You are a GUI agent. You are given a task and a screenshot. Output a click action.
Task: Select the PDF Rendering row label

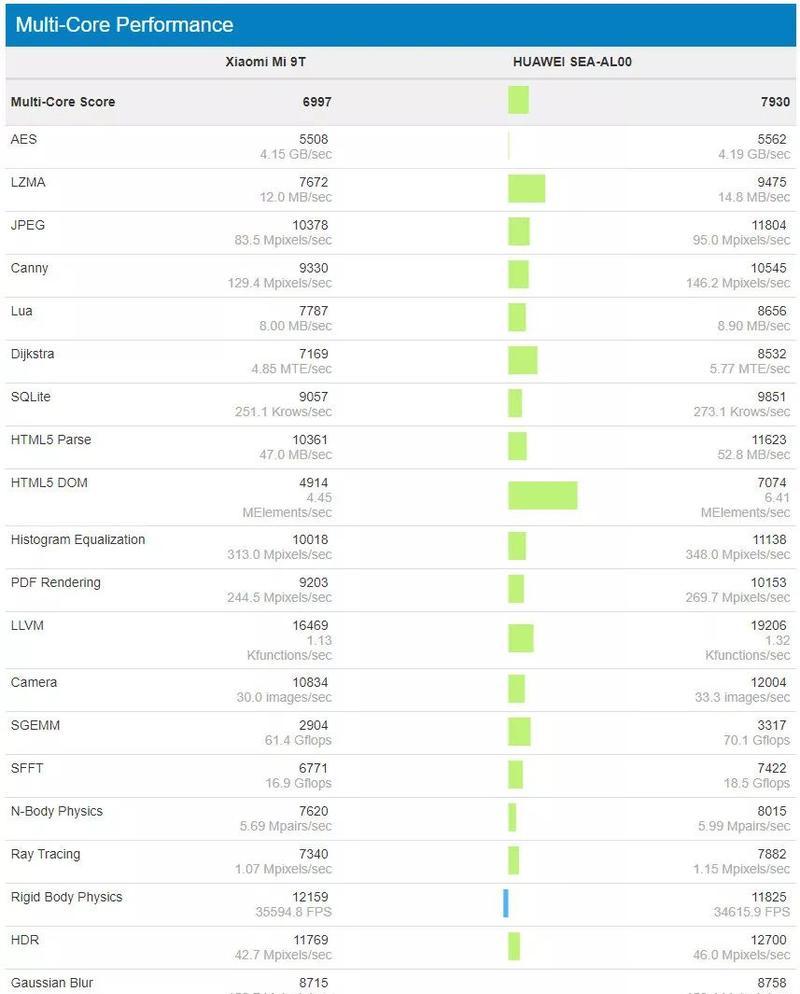click(56, 582)
